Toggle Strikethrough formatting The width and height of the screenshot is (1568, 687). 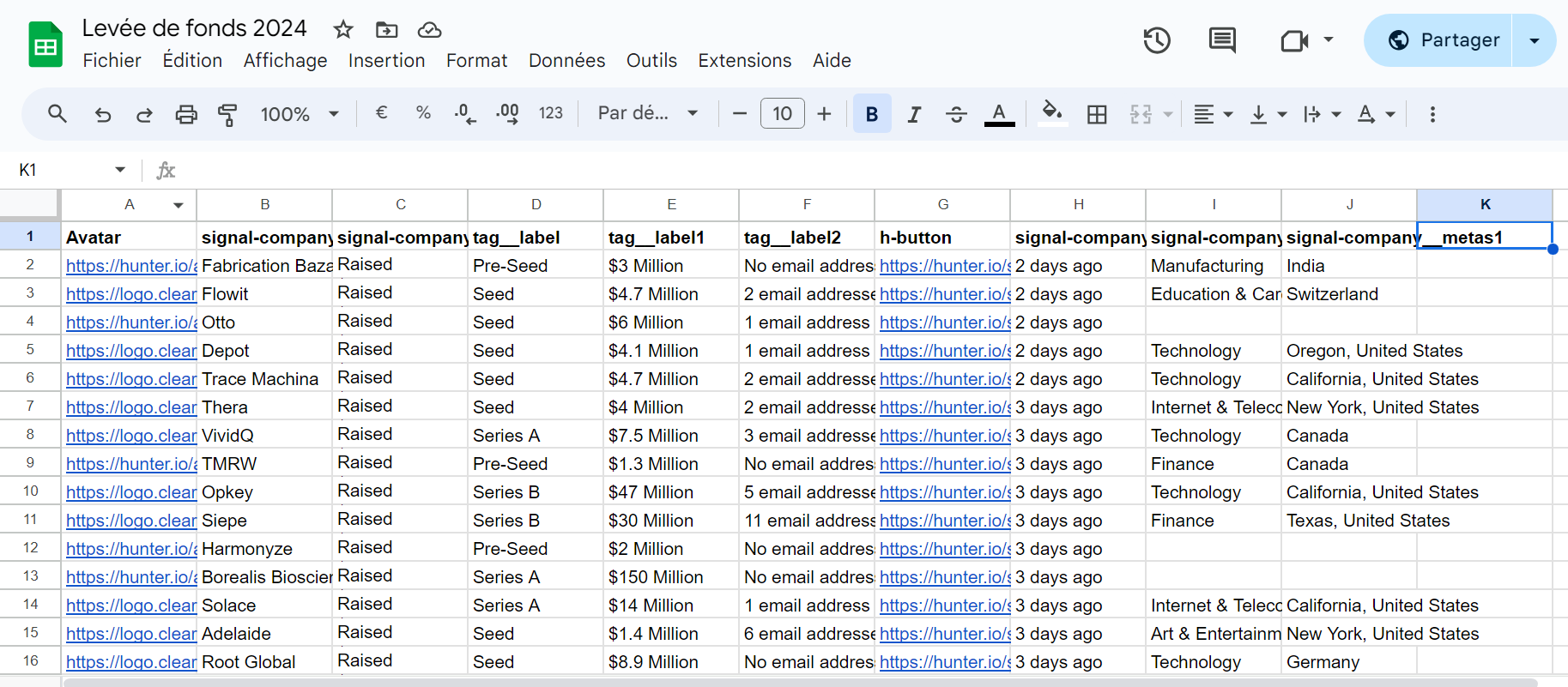point(956,114)
